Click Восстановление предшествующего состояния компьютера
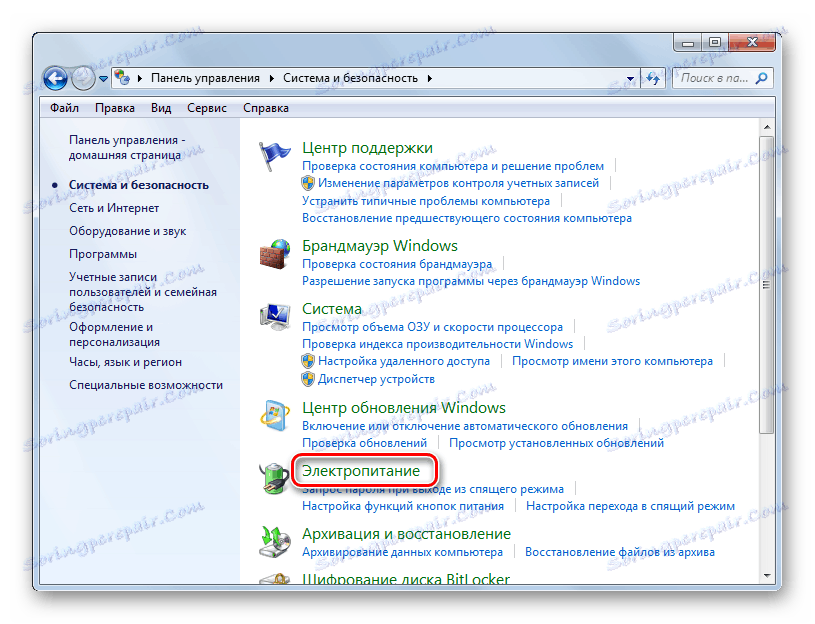This screenshot has height=624, width=815. coord(467,218)
